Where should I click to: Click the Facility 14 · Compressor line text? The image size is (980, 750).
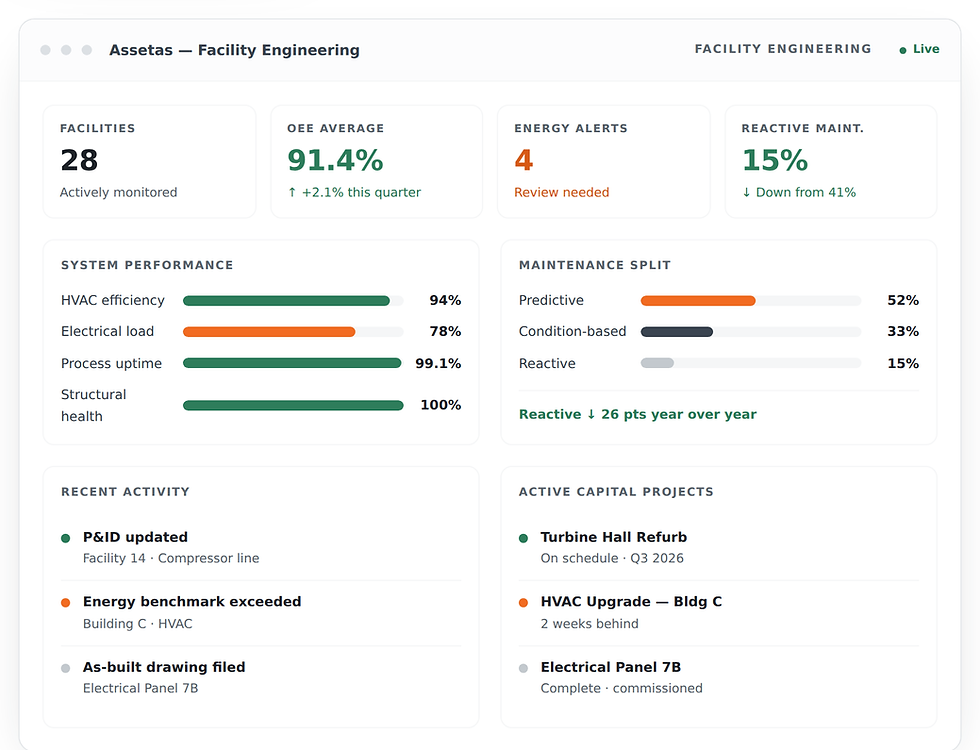171,558
